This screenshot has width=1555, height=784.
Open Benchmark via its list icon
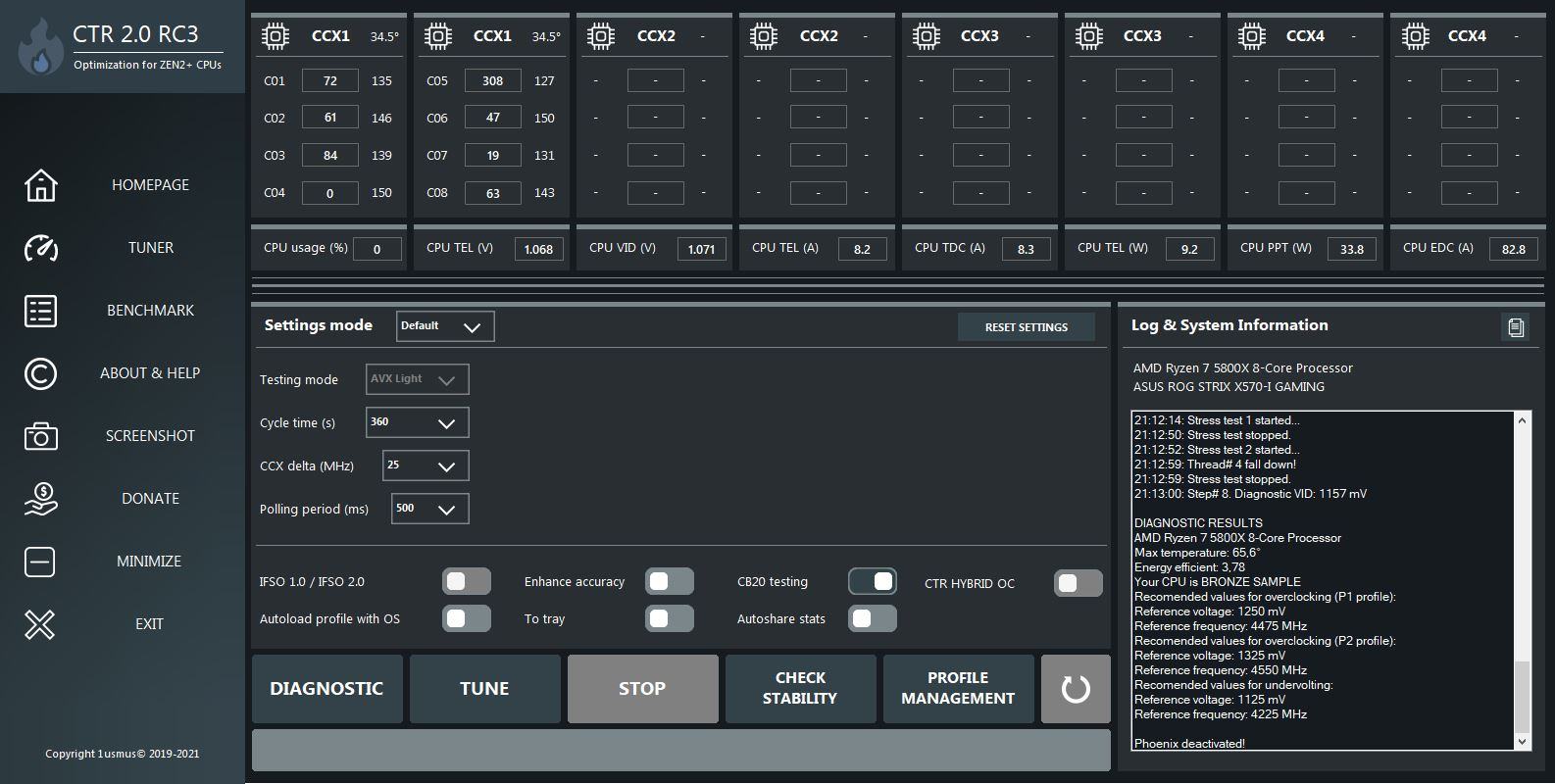pyautogui.click(x=40, y=311)
